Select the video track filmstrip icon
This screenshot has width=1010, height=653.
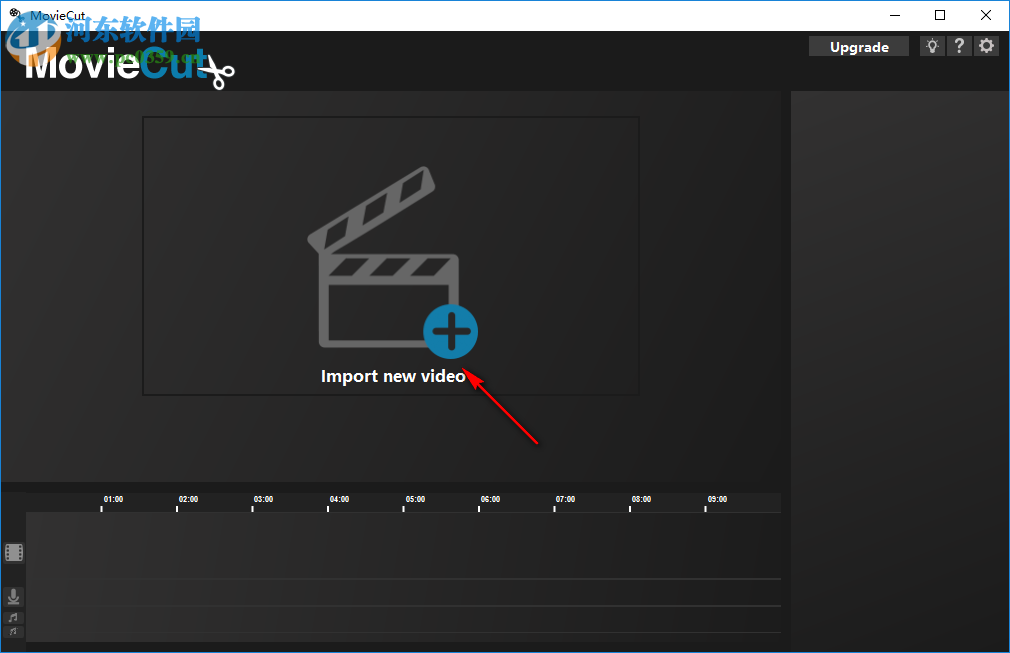click(x=14, y=553)
